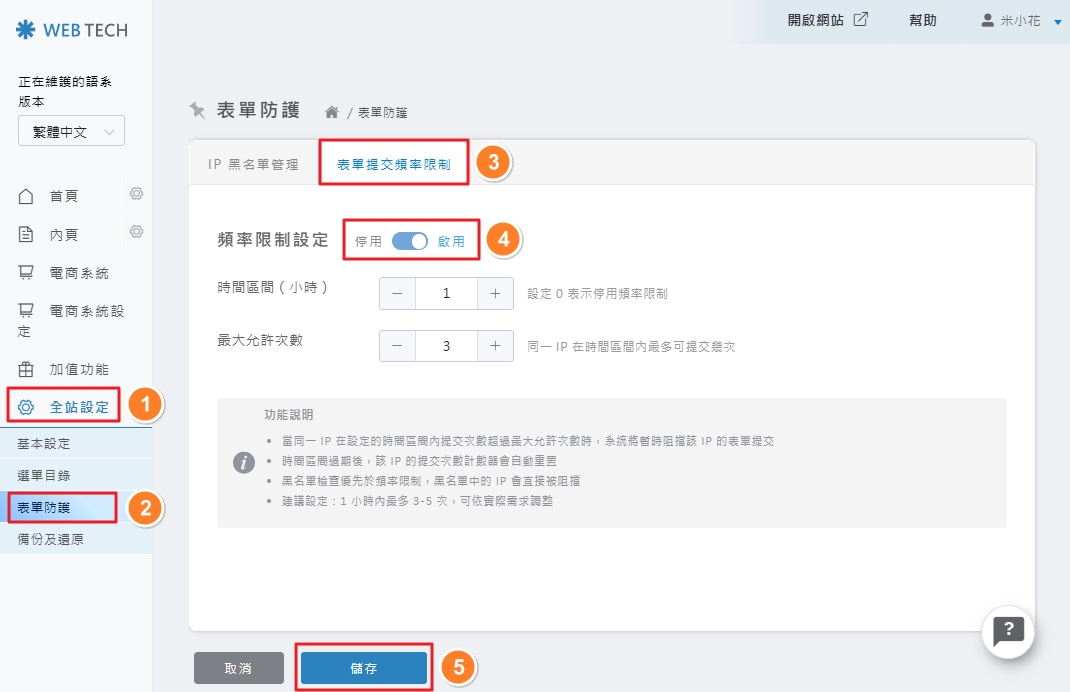Open the 繁體中文 language dropdown
This screenshot has width=1070, height=692.
71,132
